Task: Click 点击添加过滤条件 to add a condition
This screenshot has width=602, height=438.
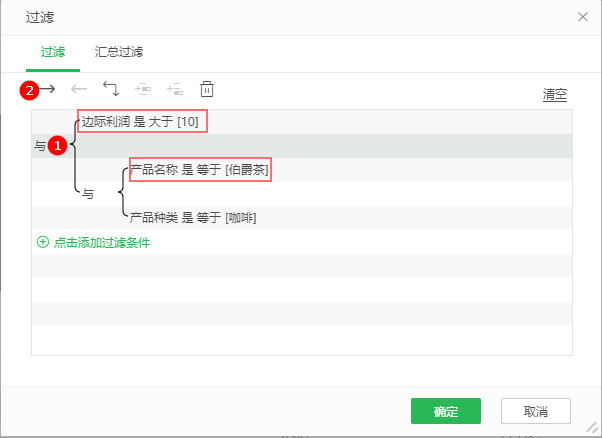Action: pos(102,242)
